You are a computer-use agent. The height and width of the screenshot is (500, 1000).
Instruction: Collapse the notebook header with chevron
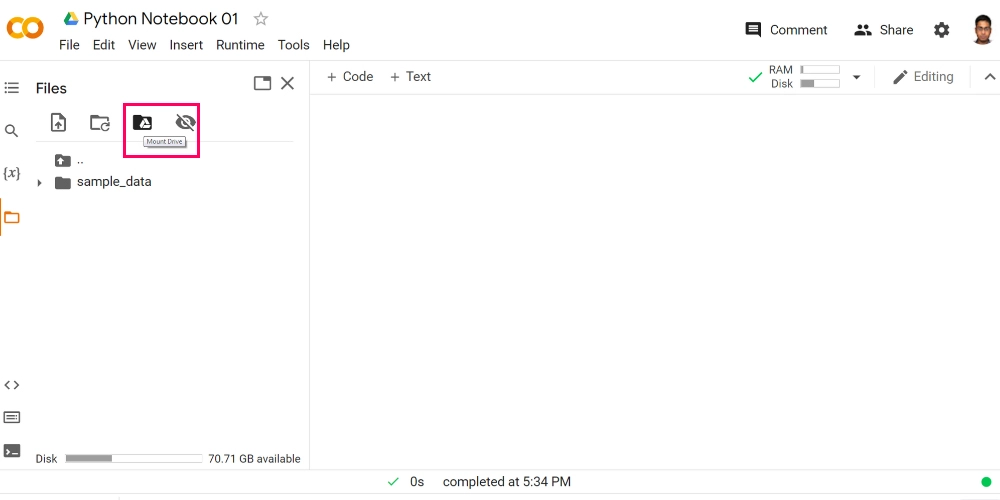coord(989,77)
